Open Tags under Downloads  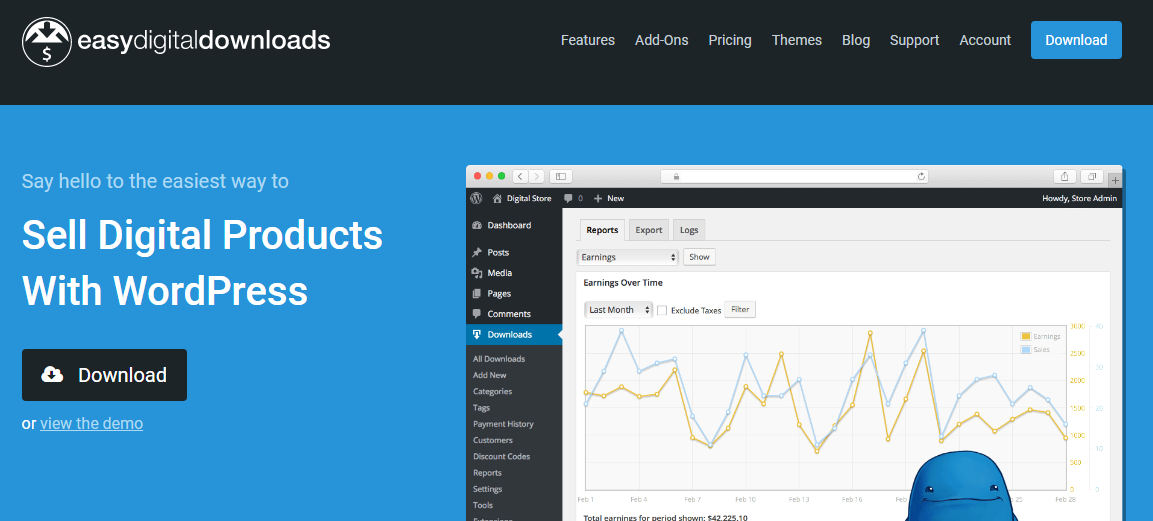tap(482, 408)
